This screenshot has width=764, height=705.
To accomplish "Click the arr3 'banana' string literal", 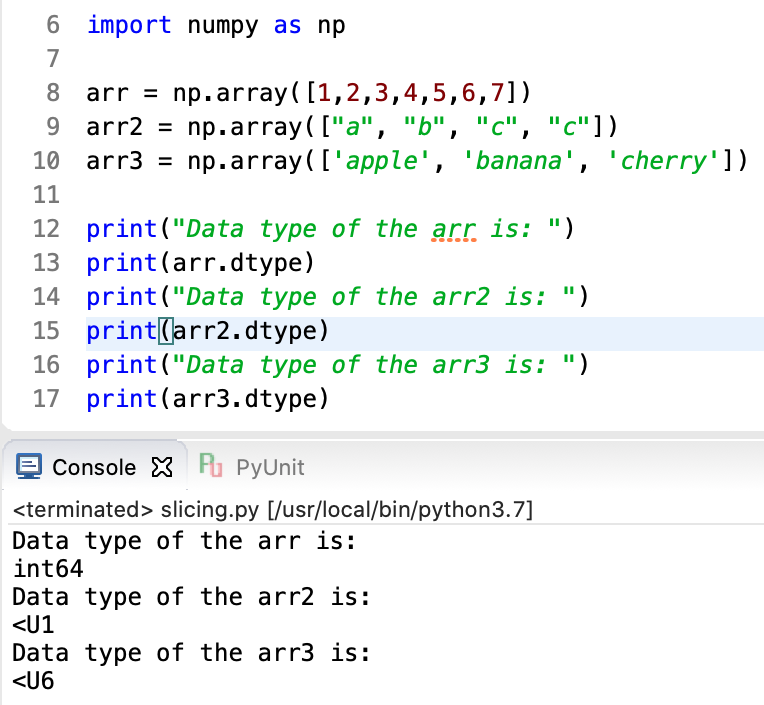I will (518, 161).
